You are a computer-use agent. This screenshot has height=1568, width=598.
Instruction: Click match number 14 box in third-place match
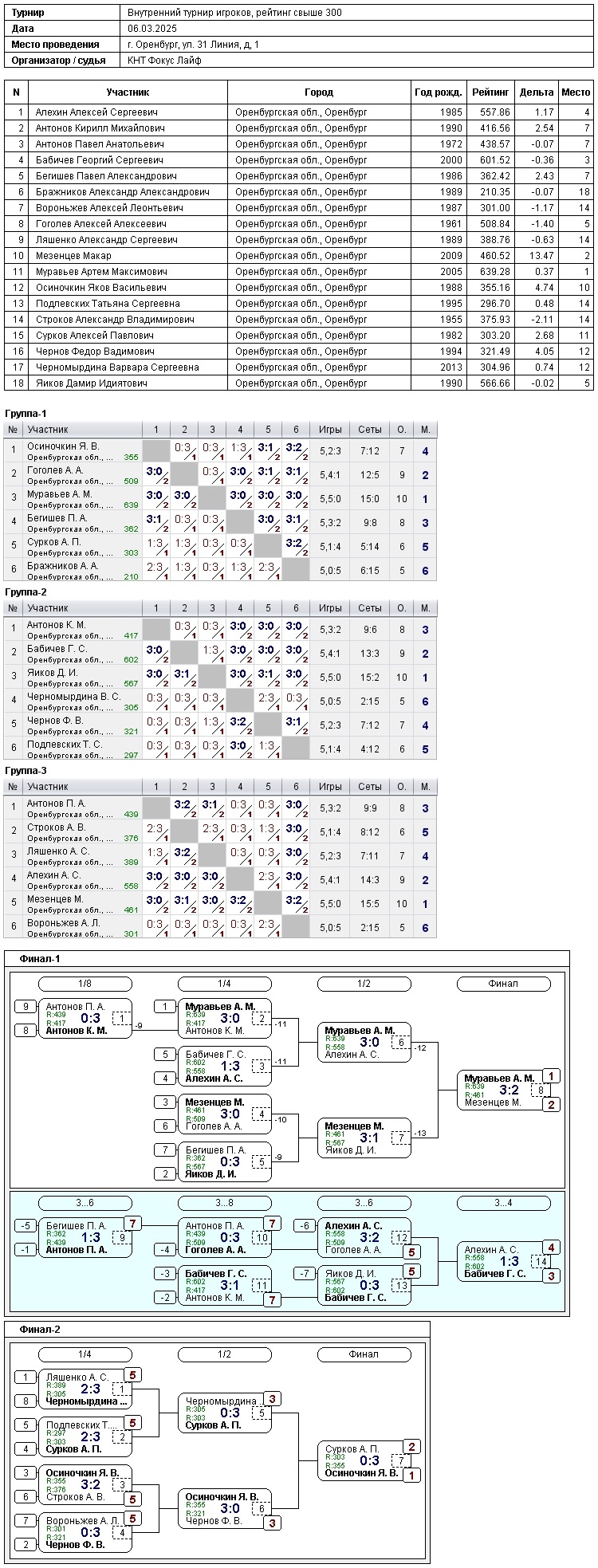[x=541, y=1262]
